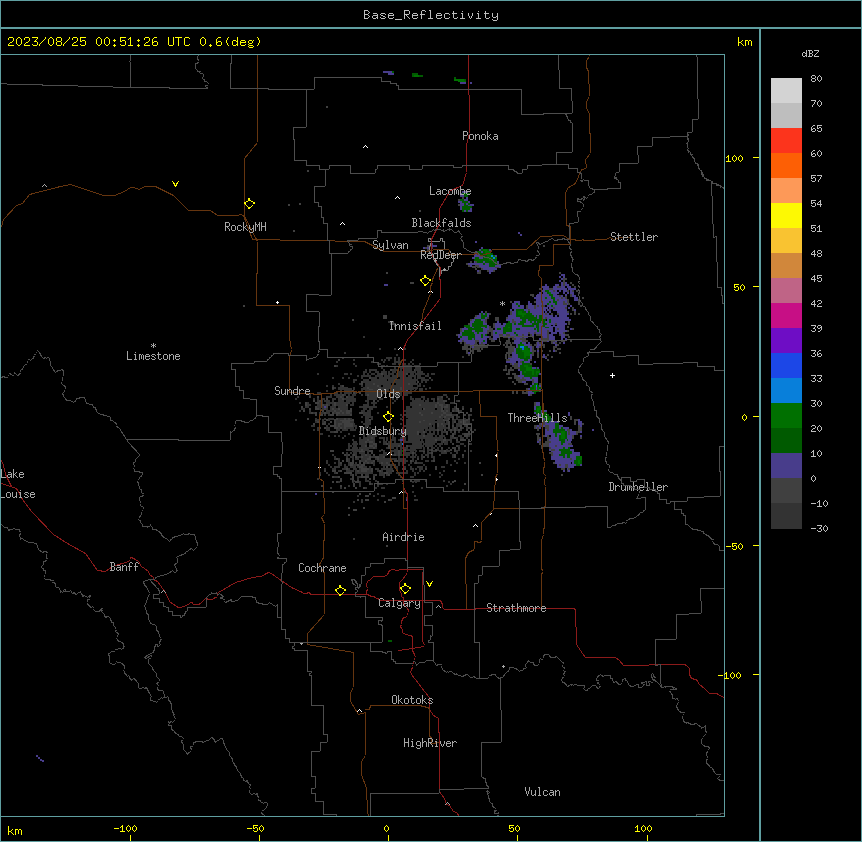Click the Stettler label
Image resolution: width=862 pixels, height=842 pixels.
634,237
